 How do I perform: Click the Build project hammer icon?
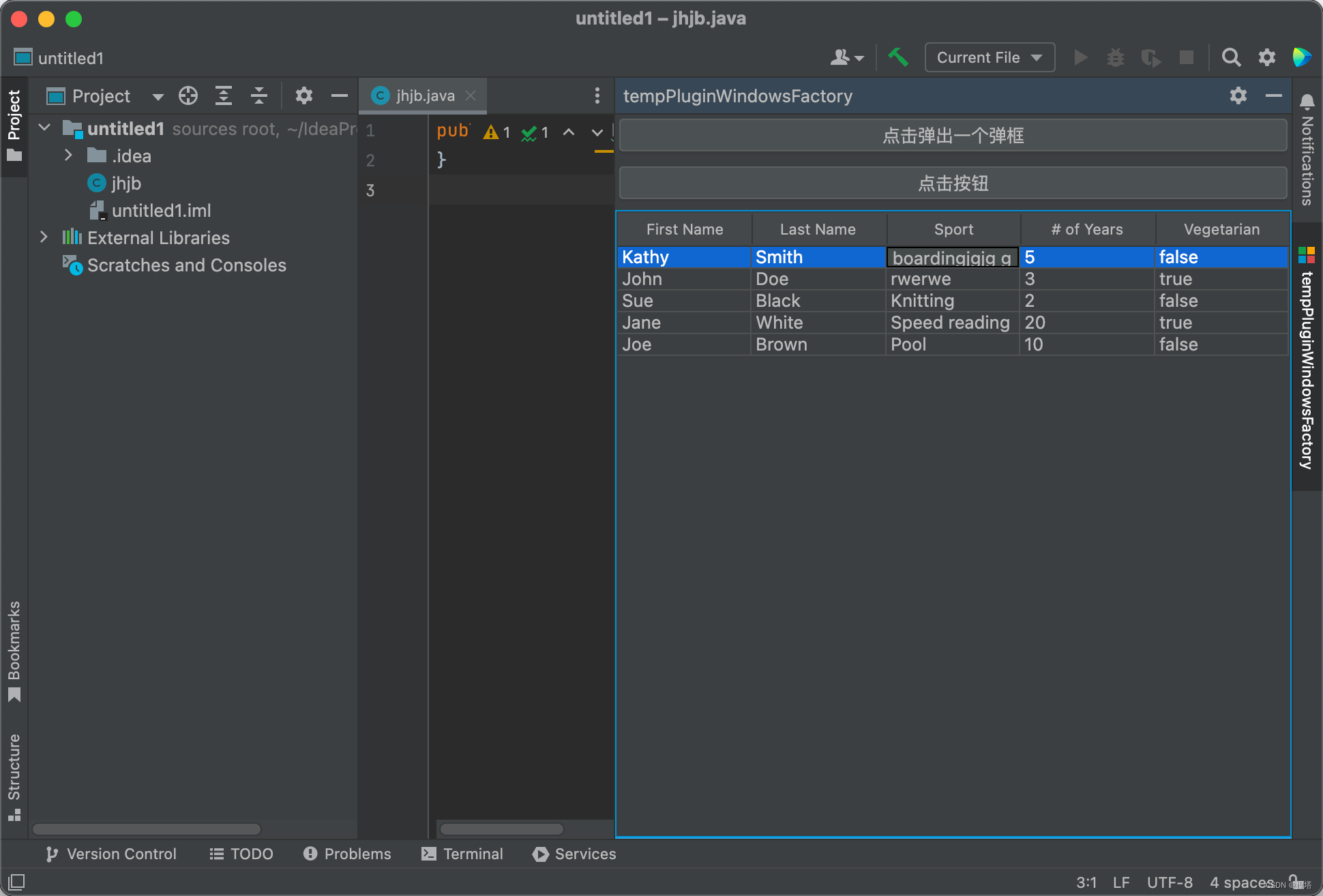click(x=898, y=57)
